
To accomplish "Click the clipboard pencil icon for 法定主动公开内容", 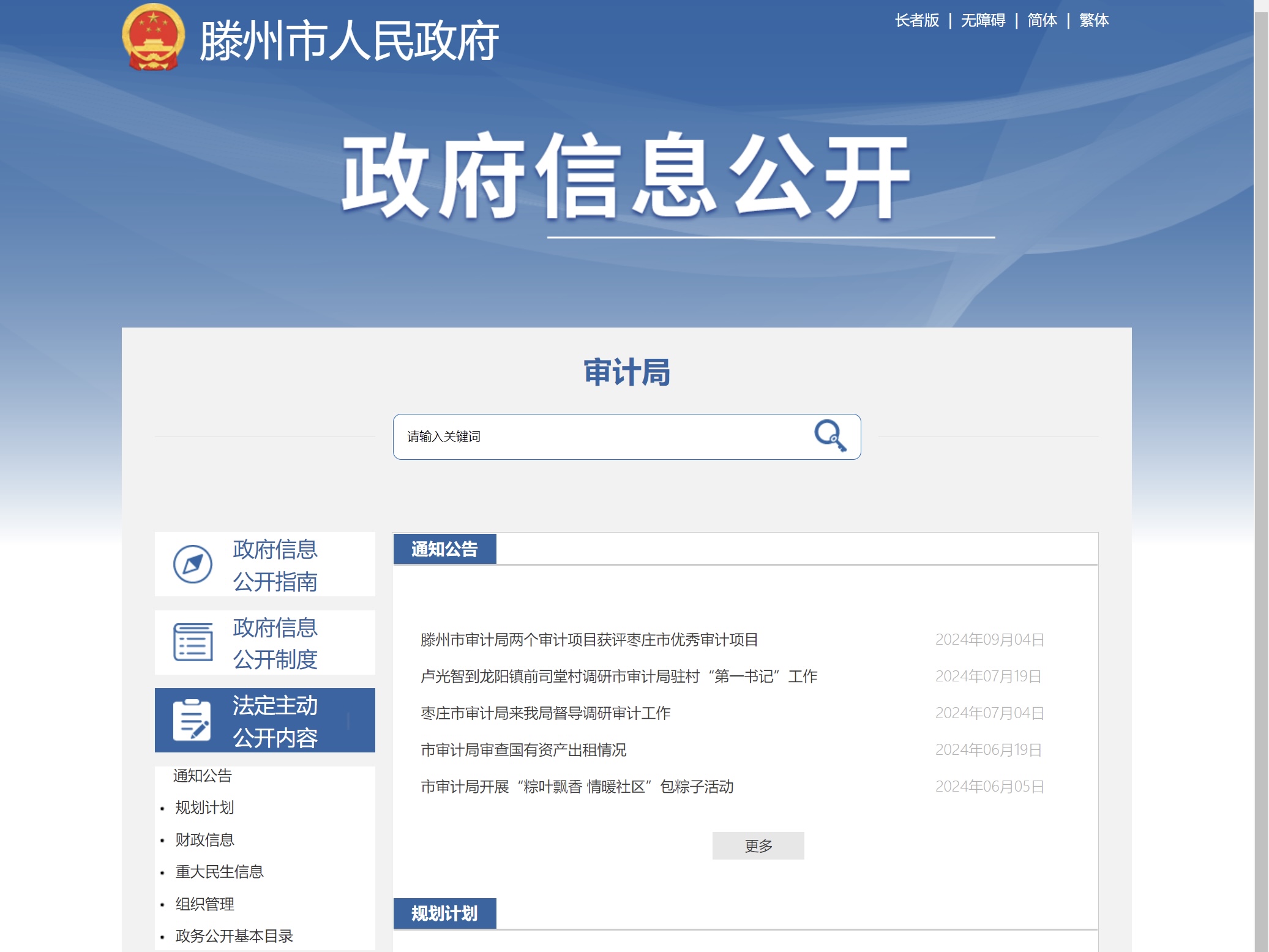I will click(x=192, y=720).
